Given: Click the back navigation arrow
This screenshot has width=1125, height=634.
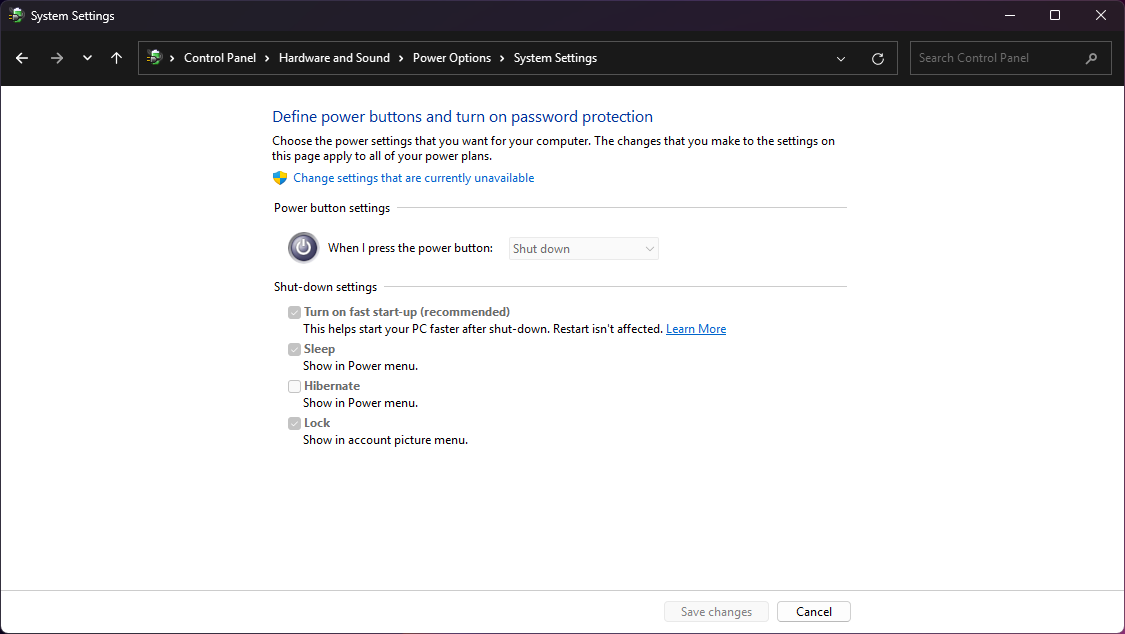Looking at the screenshot, I should tap(21, 58).
